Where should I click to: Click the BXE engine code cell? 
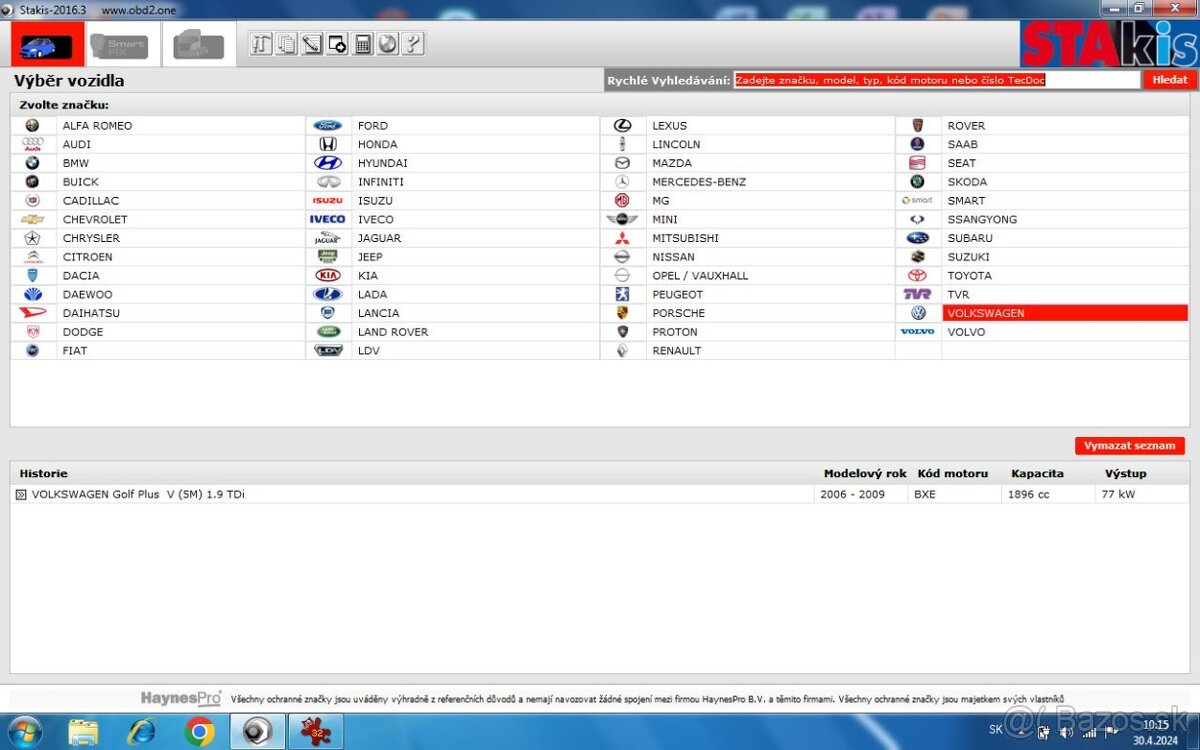point(954,494)
